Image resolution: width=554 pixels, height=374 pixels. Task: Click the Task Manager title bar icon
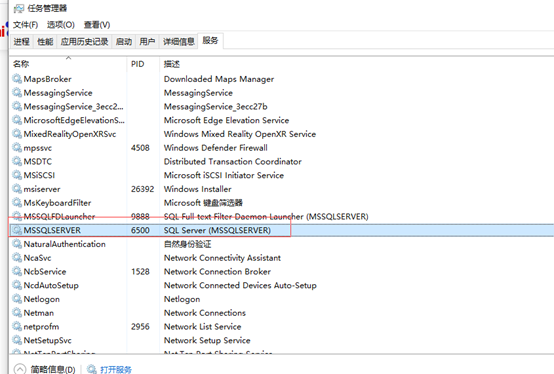(x=19, y=9)
